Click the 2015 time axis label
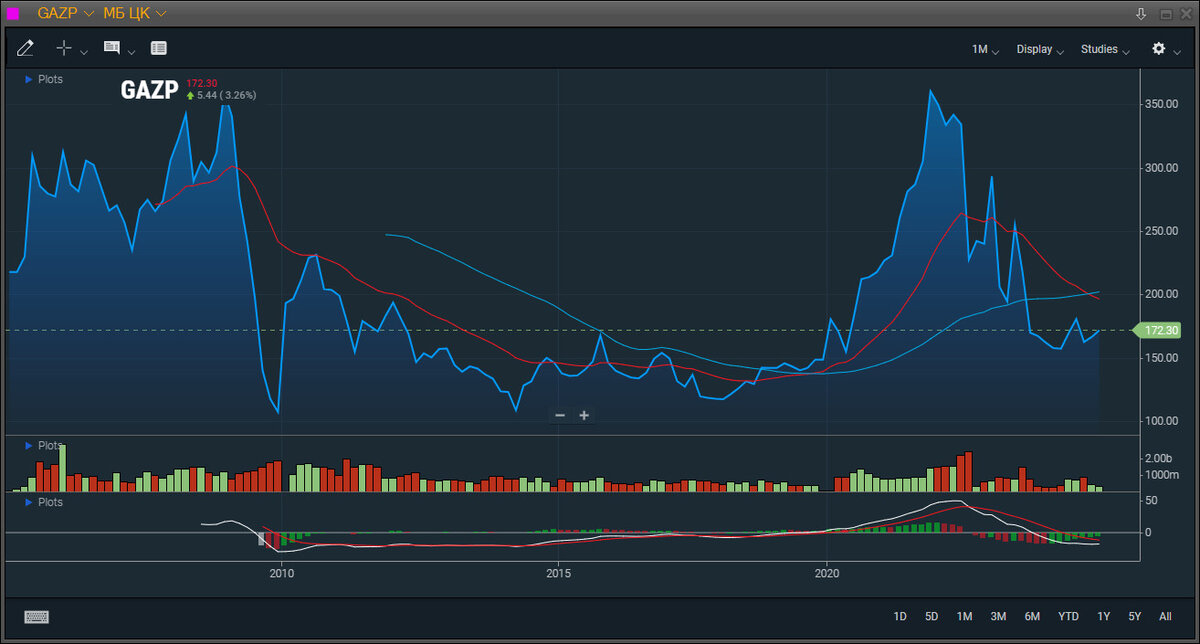 tap(558, 574)
